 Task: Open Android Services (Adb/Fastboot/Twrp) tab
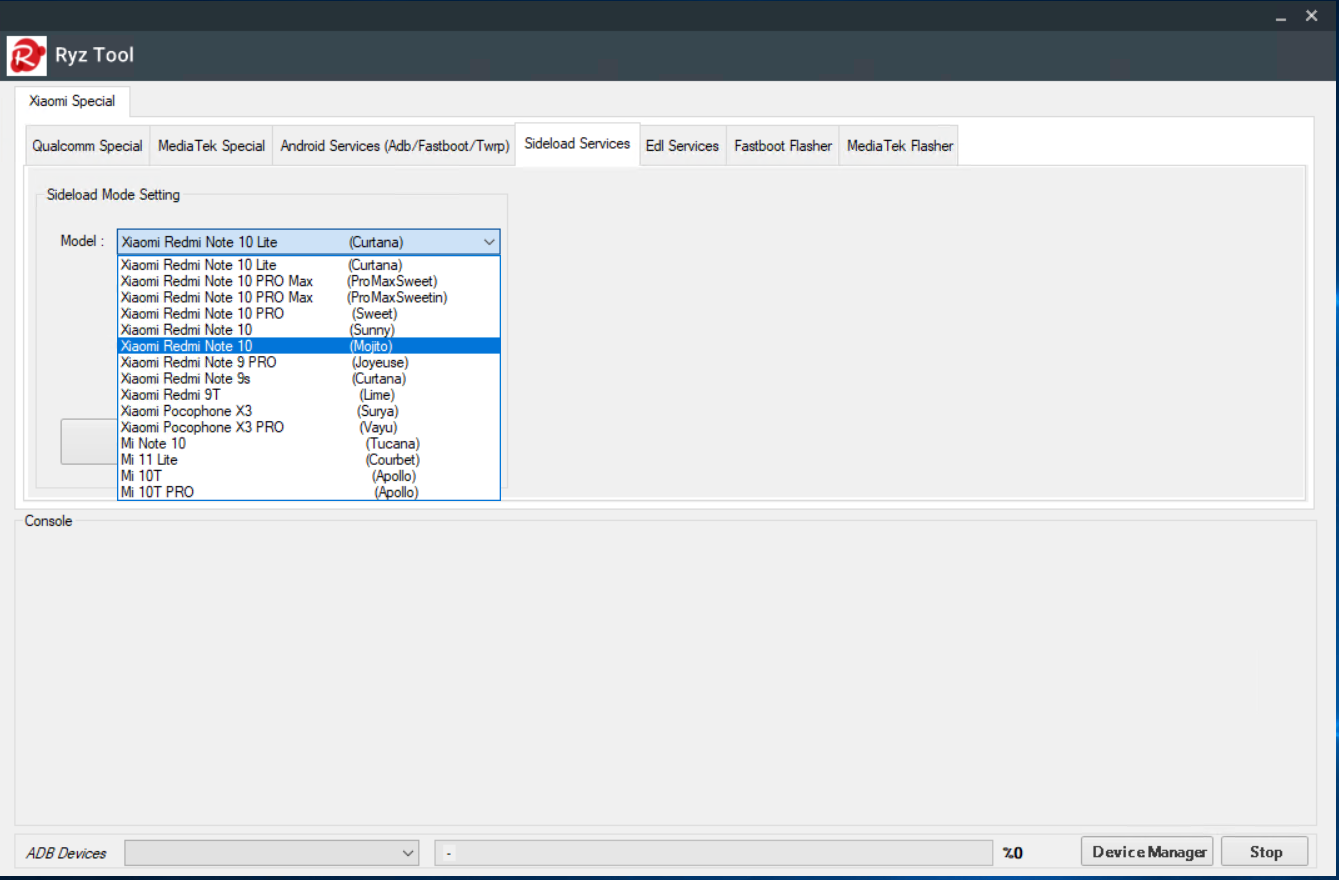click(394, 146)
